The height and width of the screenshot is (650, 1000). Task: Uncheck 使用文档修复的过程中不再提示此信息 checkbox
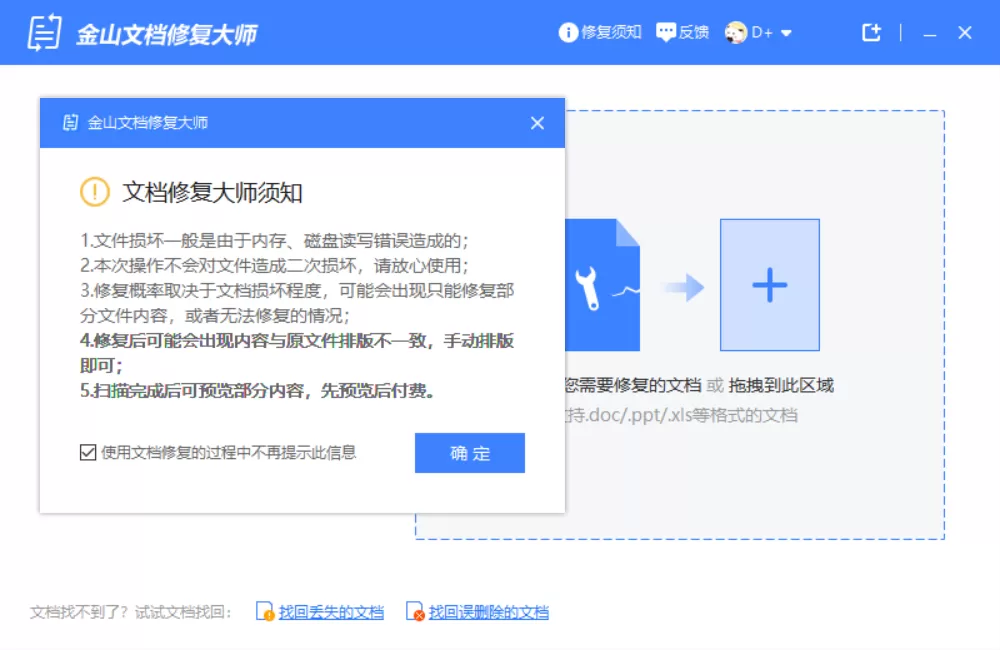[x=88, y=452]
